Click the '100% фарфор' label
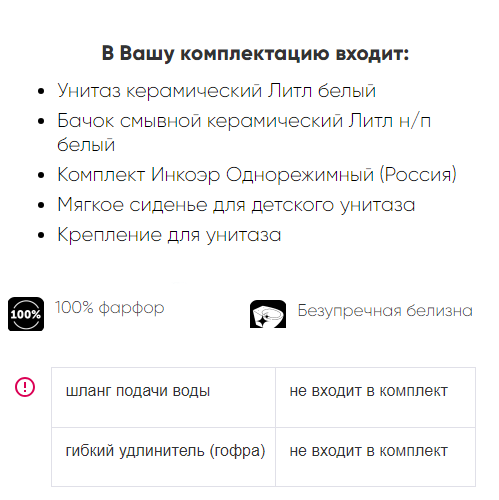Viewport: 499px width, 500px height. (x=110, y=308)
